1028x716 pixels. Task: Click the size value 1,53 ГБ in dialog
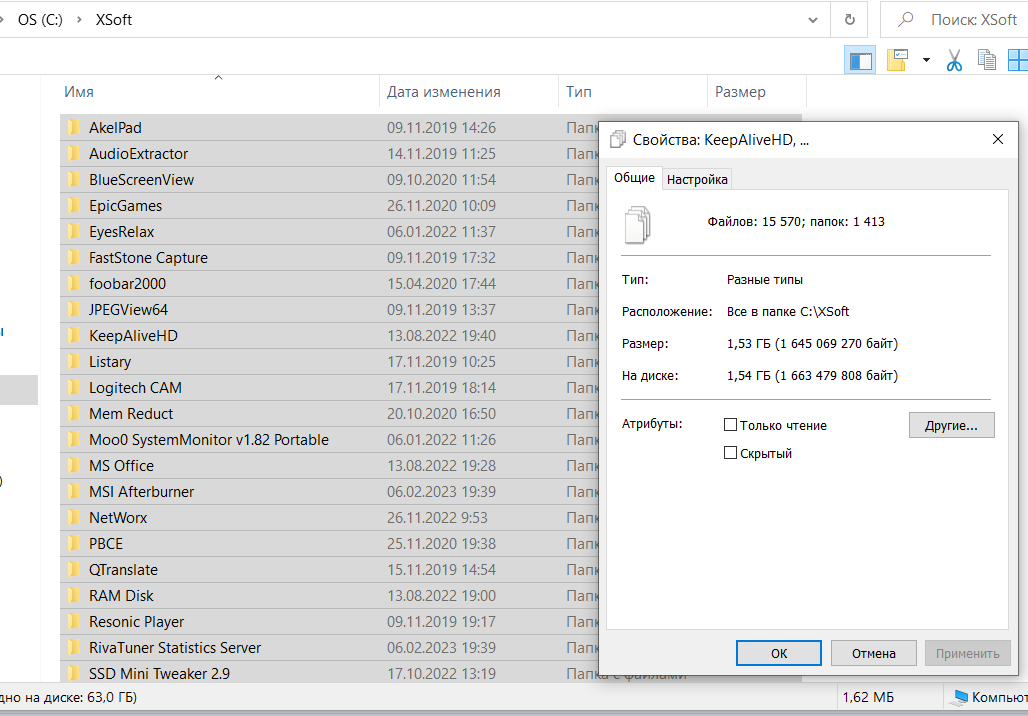click(x=812, y=343)
